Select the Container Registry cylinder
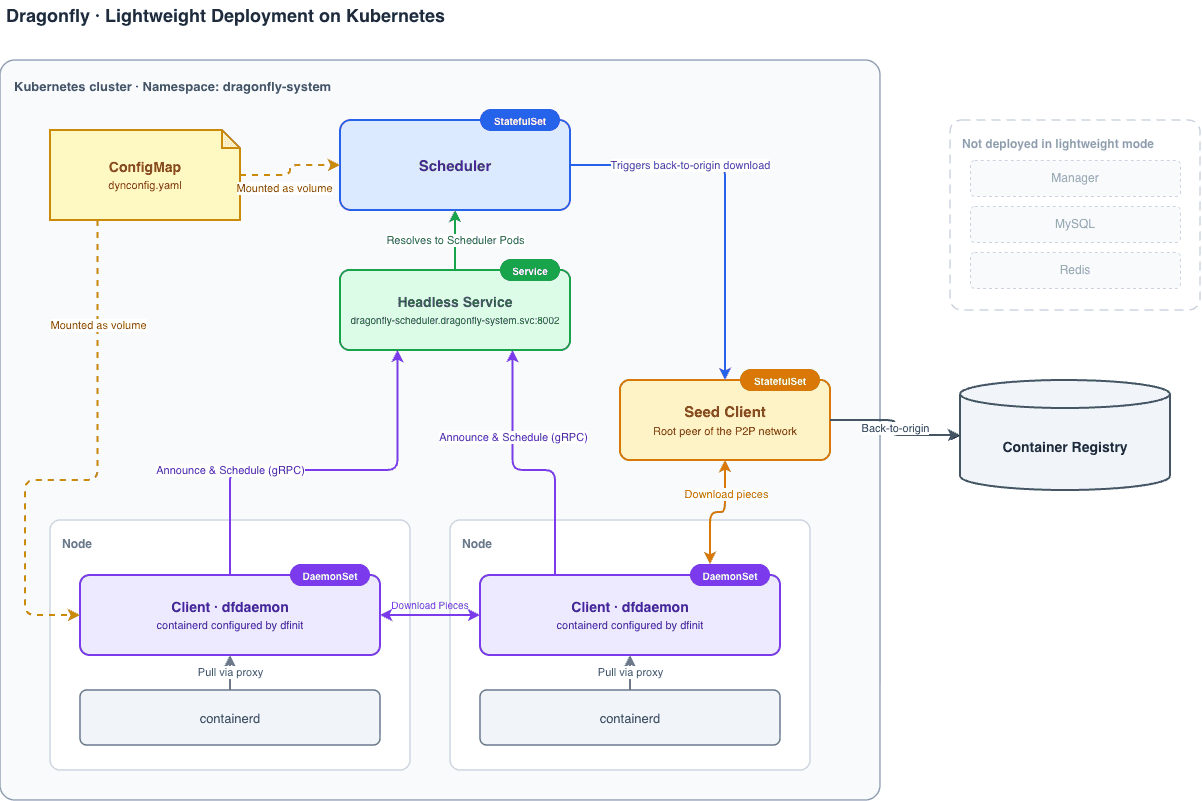Screen dimensions: 1202x801 point(1065,435)
